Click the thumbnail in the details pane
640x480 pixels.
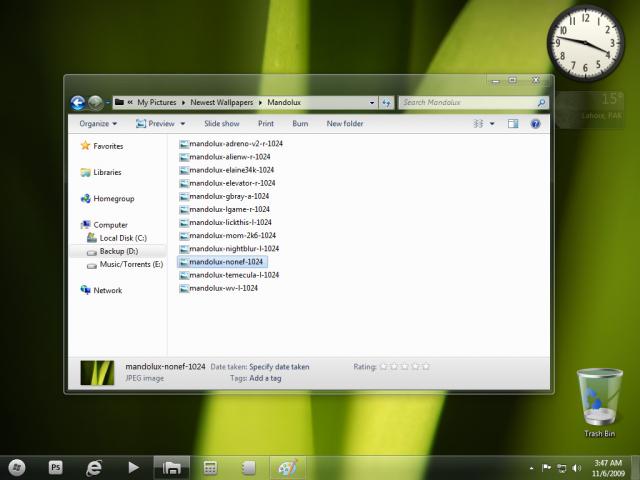(97, 373)
